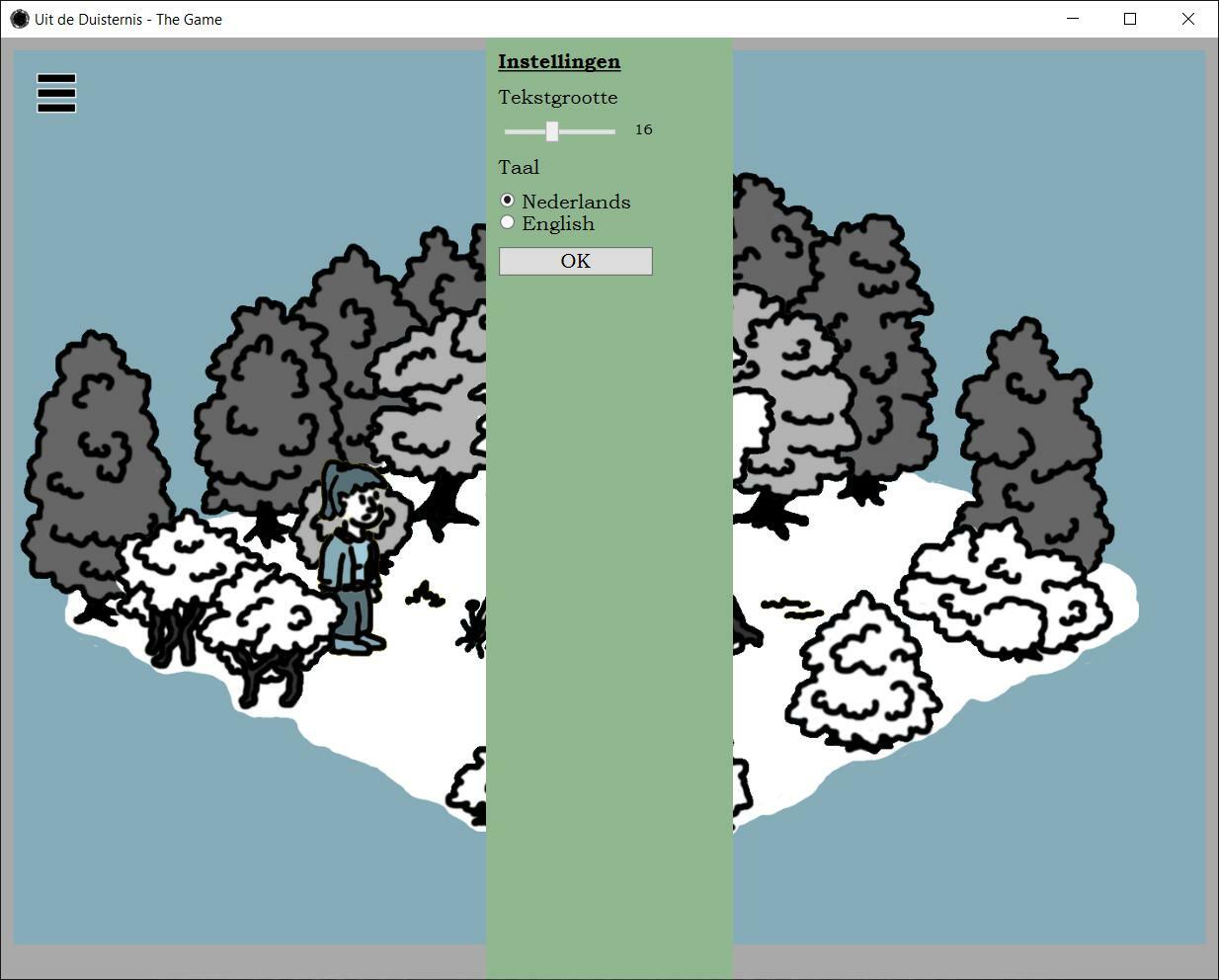Click the Instellingen heading
This screenshot has width=1219, height=980.
(x=559, y=61)
